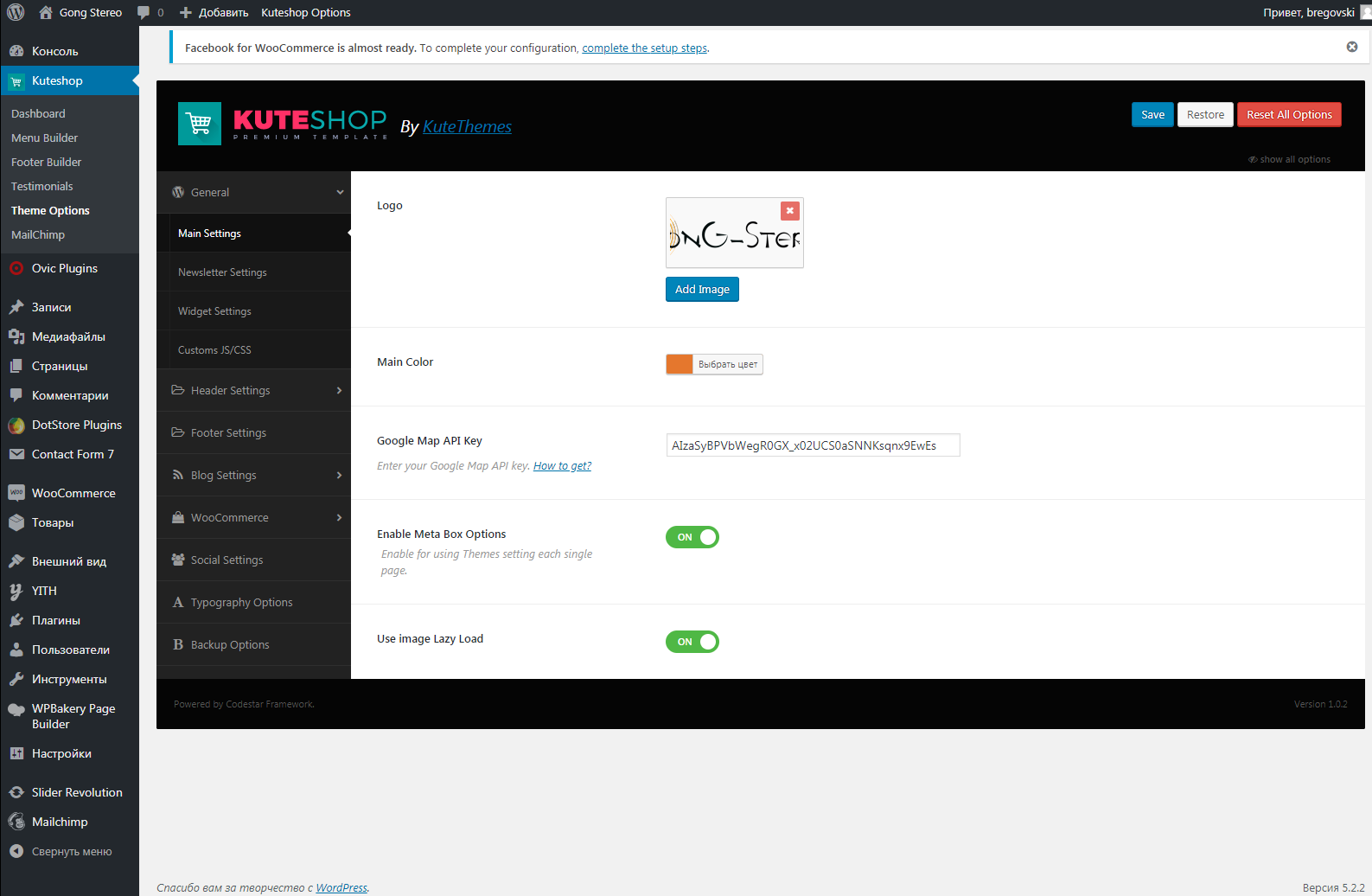Screen dimensions: 1372x896
Task: Open the Консоль dashboard icon
Action: (16, 51)
